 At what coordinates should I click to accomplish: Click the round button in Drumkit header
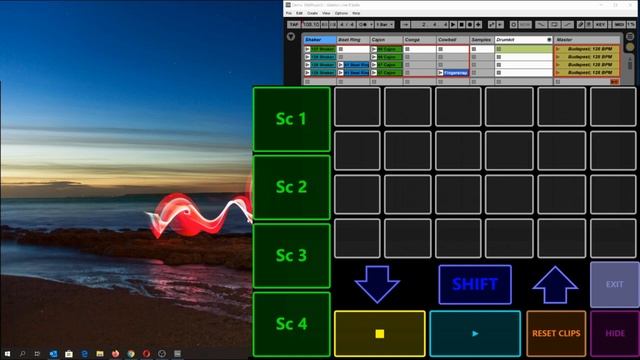point(549,40)
